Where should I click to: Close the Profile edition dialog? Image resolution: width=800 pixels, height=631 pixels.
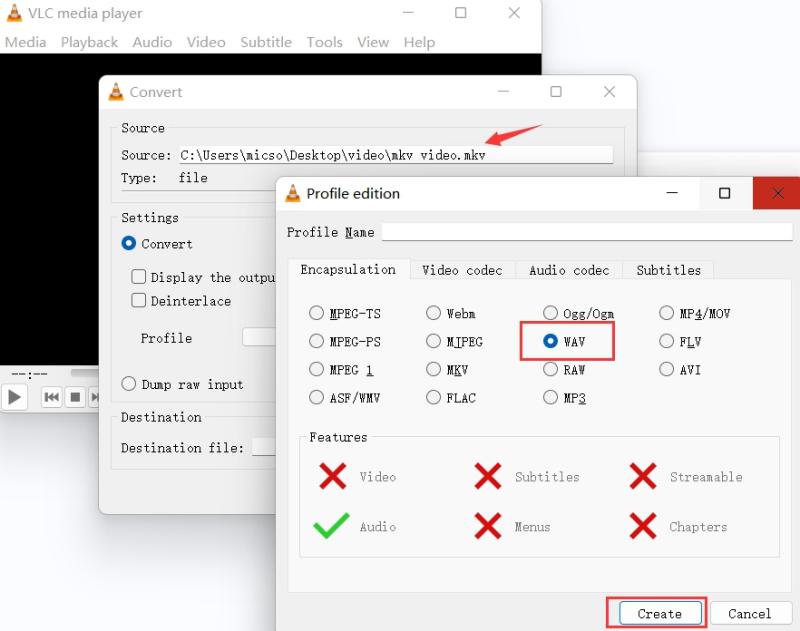tap(777, 193)
